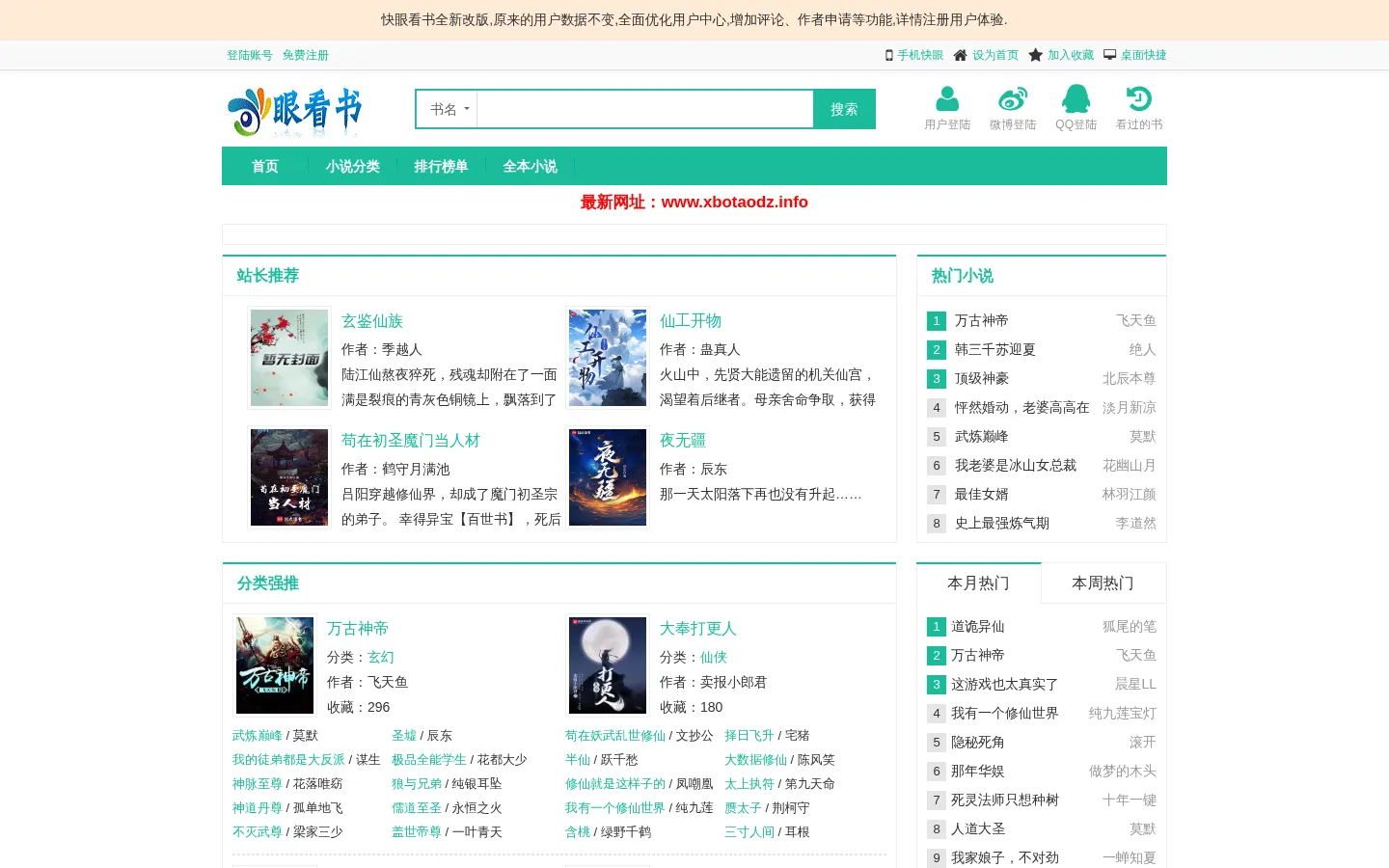Click 儒道至圣 link
The image size is (1389, 868).
click(x=417, y=807)
